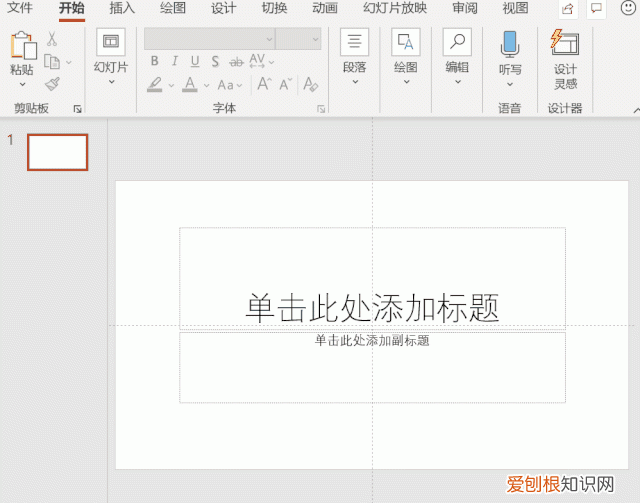
Task: Expand the ribbon 绘图 group dropdown arrow
Action: tap(407, 82)
